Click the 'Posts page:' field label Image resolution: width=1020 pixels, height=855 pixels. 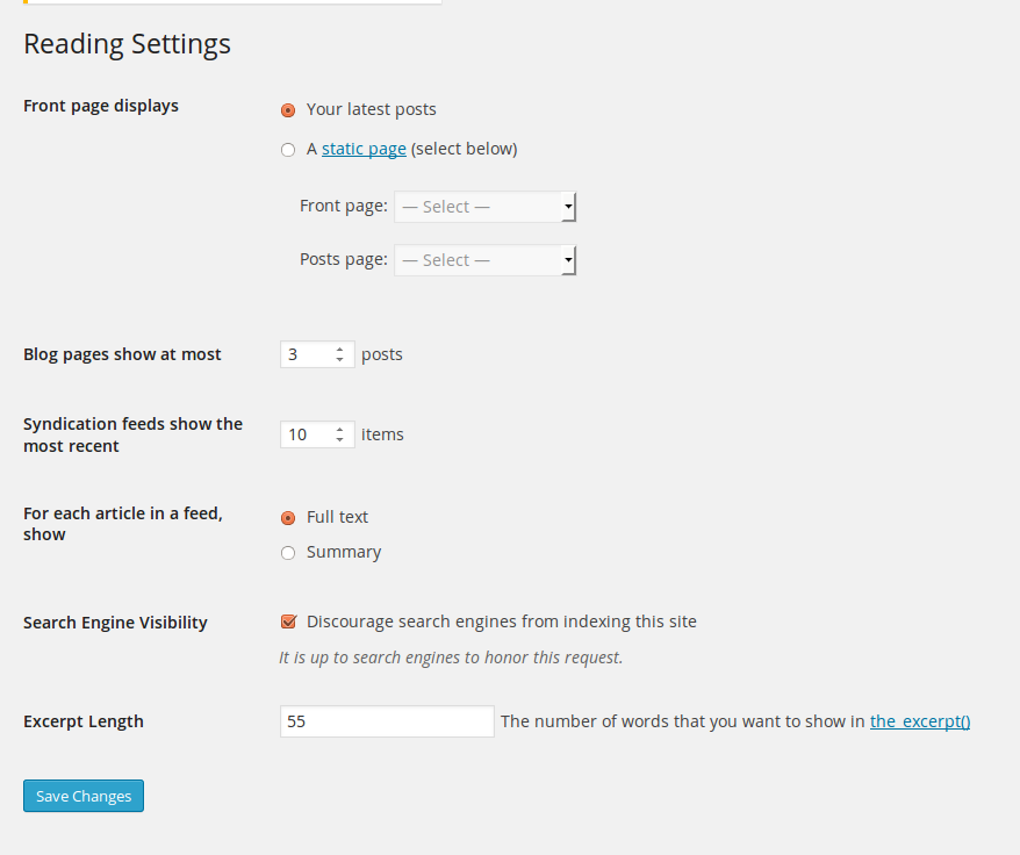coord(343,259)
